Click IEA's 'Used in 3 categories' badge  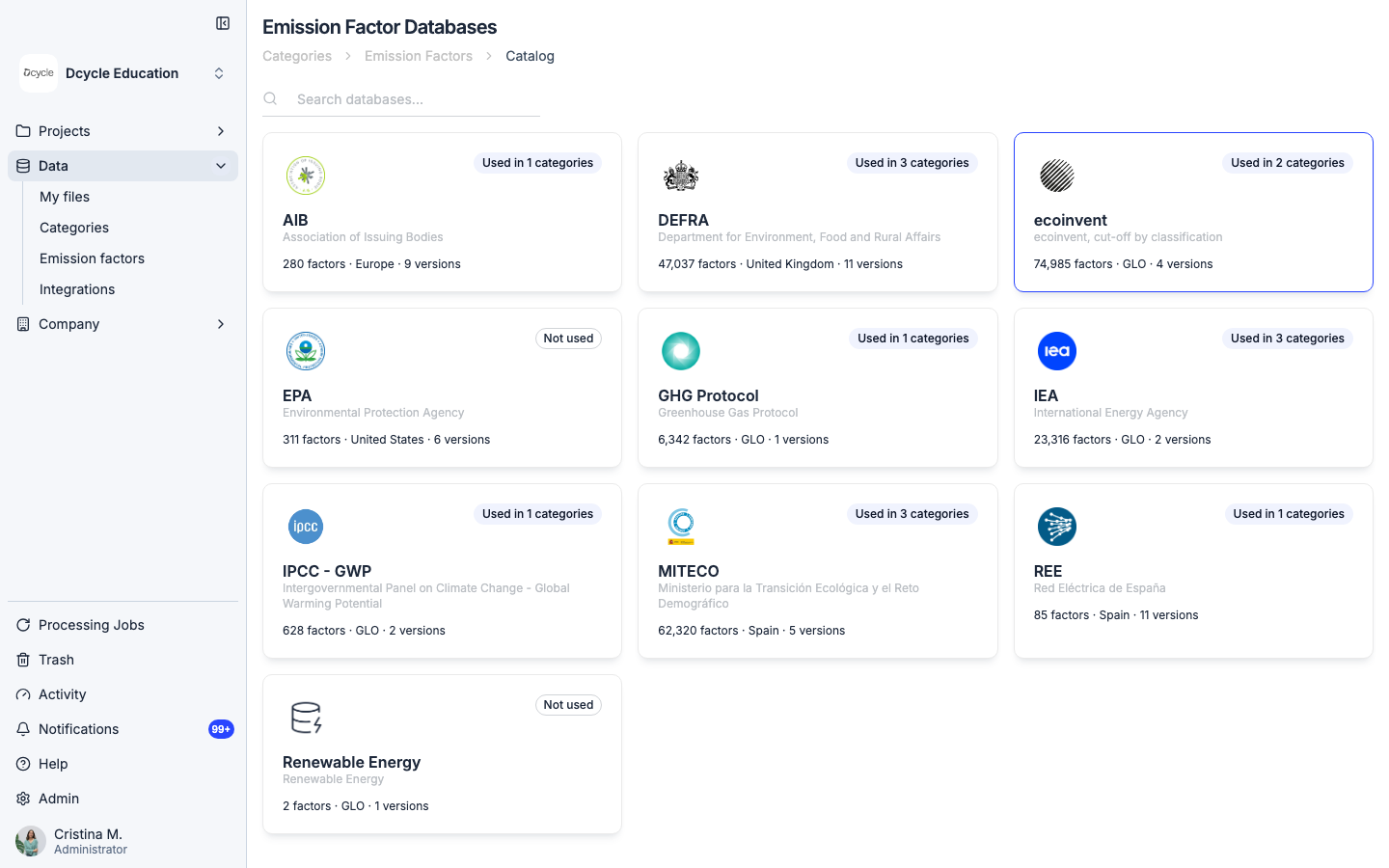tap(1288, 339)
